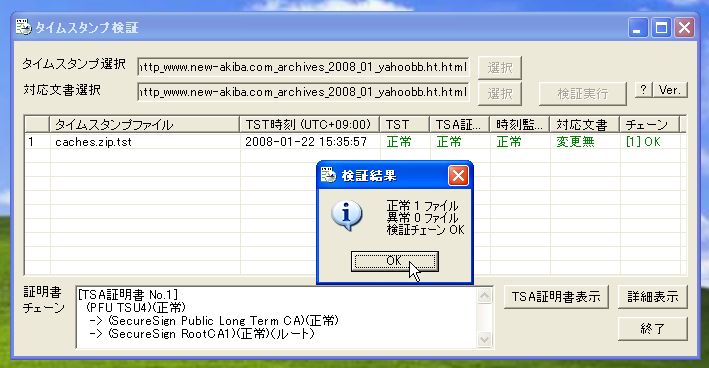The image size is (709, 368).
Task: Click 選択 next to the 対応文書選択 field
Action: [500, 94]
